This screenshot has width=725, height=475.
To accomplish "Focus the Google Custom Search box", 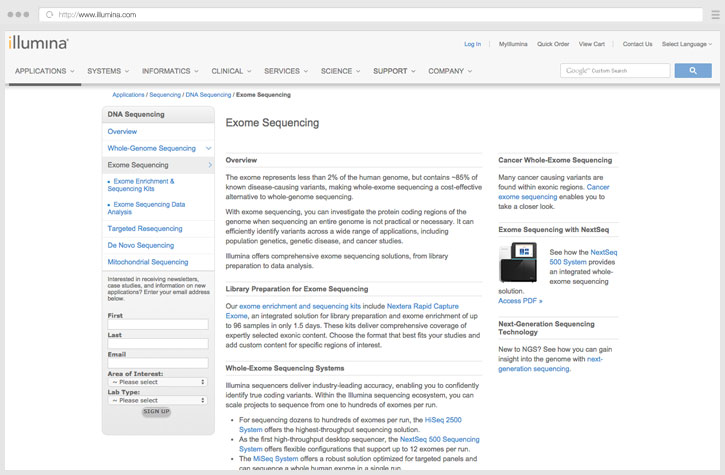I will [x=615, y=71].
